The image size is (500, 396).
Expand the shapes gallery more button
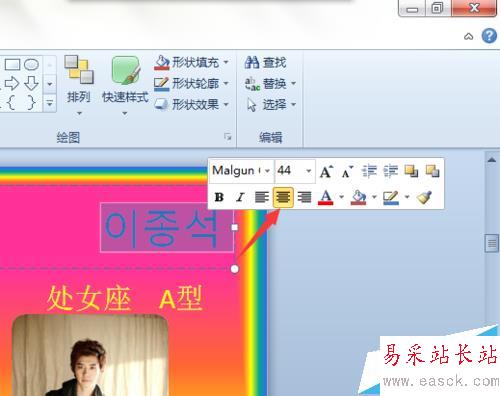pos(50,103)
